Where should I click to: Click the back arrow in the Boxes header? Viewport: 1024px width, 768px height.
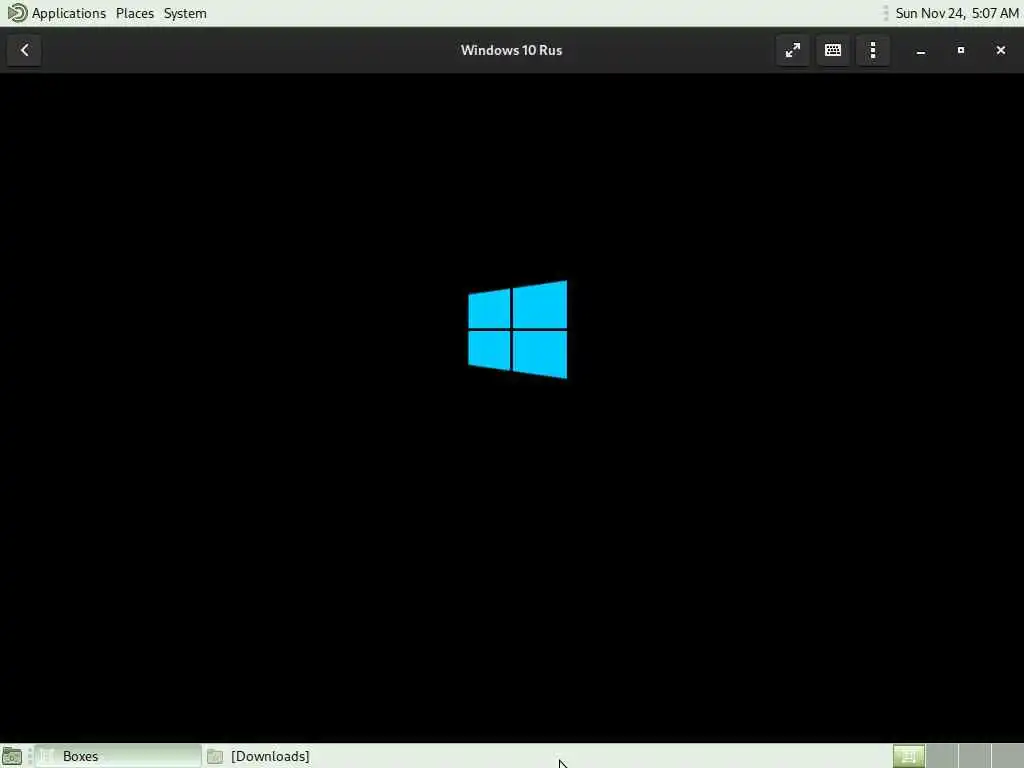(24, 50)
